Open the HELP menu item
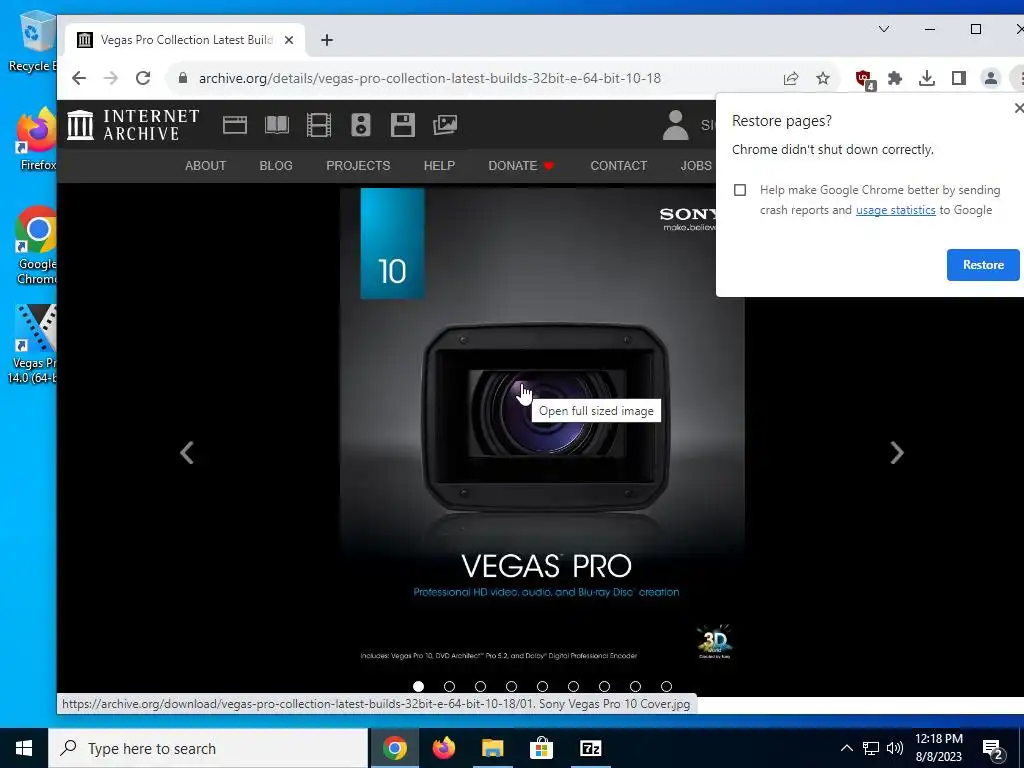Viewport: 1024px width, 768px height. 439,166
